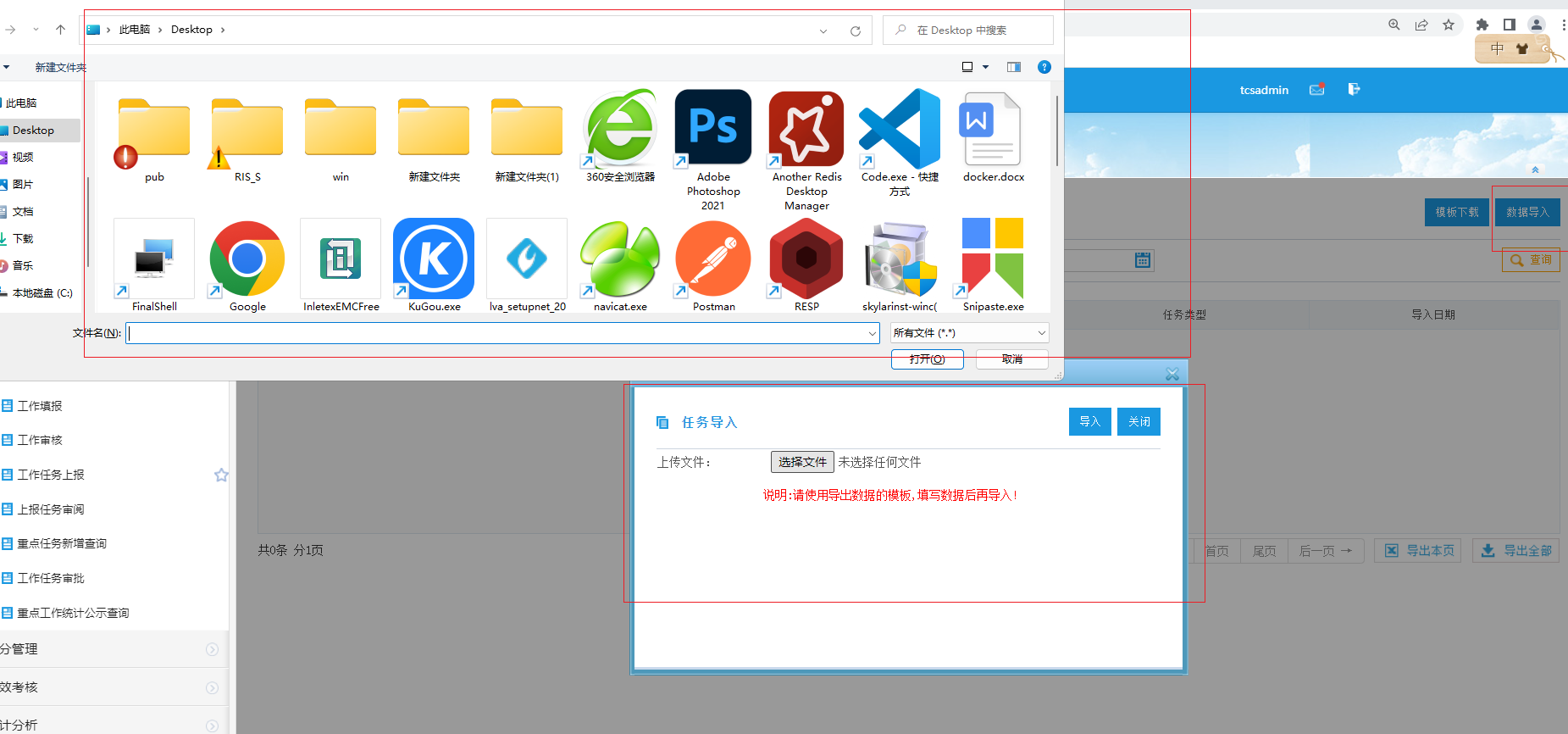1568x734 pixels.
Task: Click the 新建文件夹 toolbar button
Action: [x=61, y=67]
